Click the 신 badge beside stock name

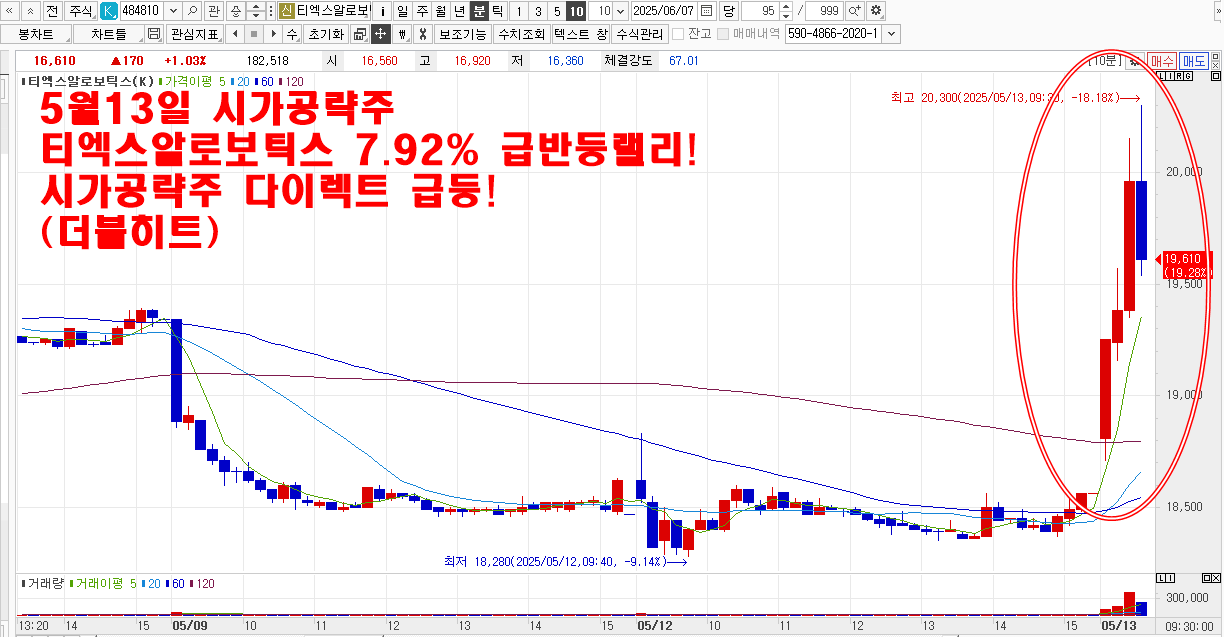point(287,11)
